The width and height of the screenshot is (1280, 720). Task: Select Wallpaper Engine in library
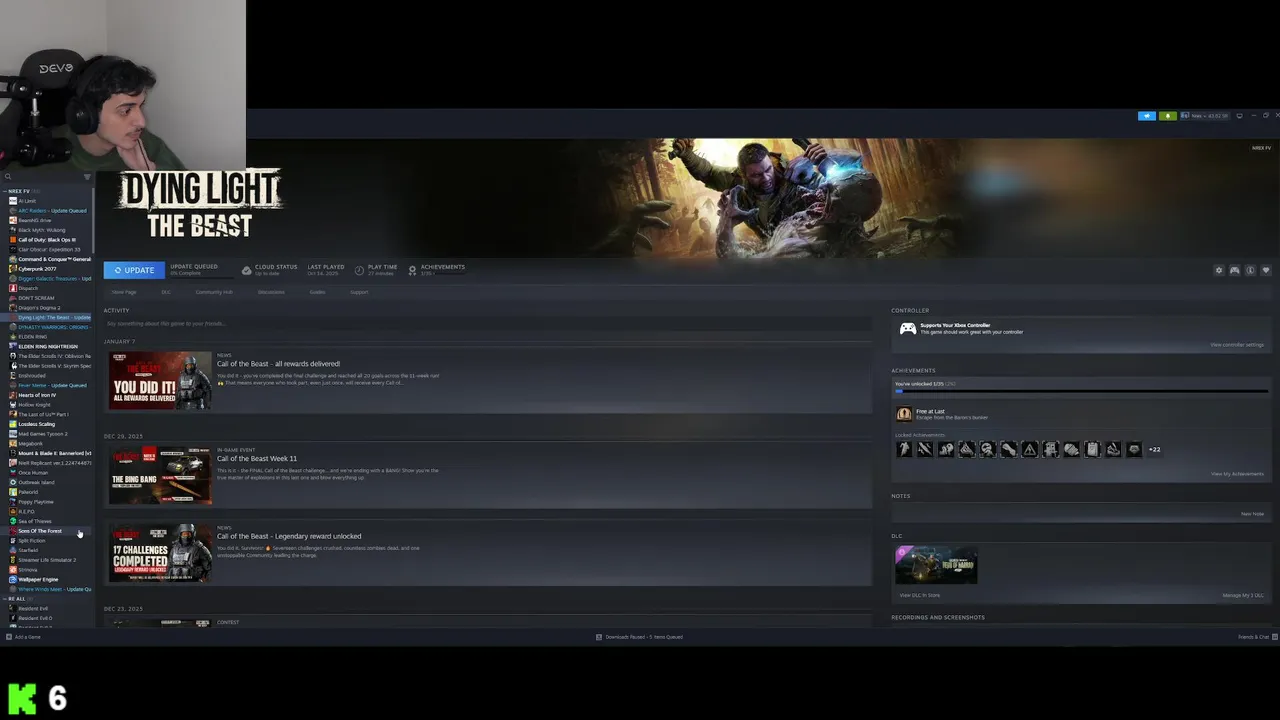[x=38, y=579]
